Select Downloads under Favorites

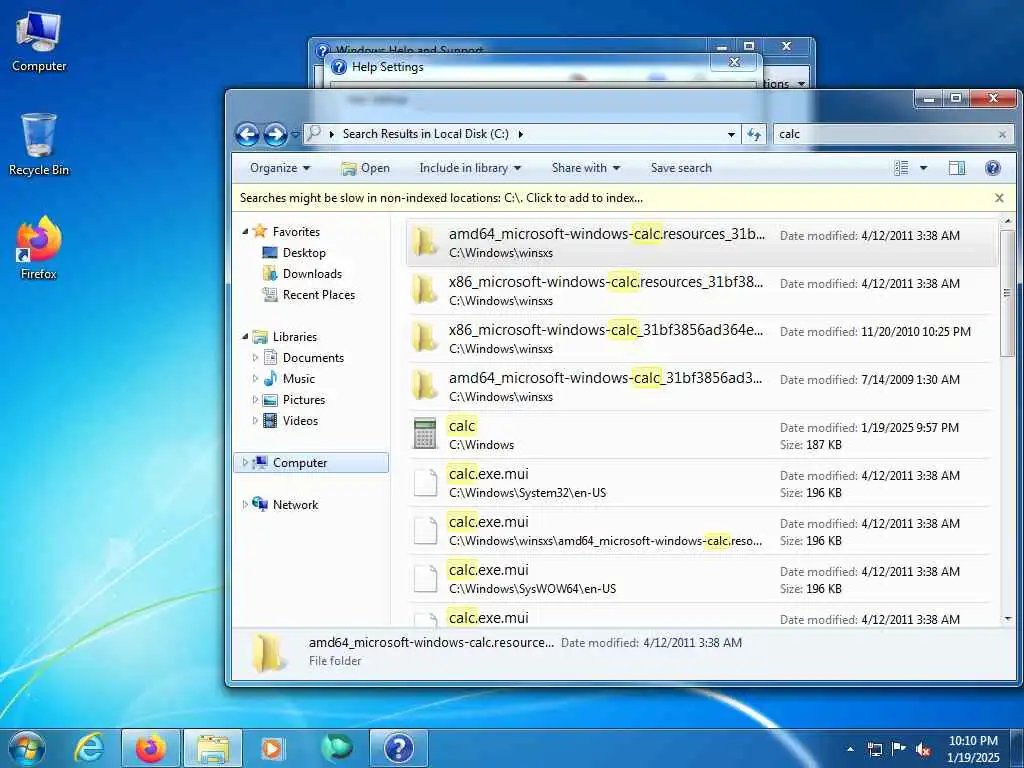tap(312, 274)
